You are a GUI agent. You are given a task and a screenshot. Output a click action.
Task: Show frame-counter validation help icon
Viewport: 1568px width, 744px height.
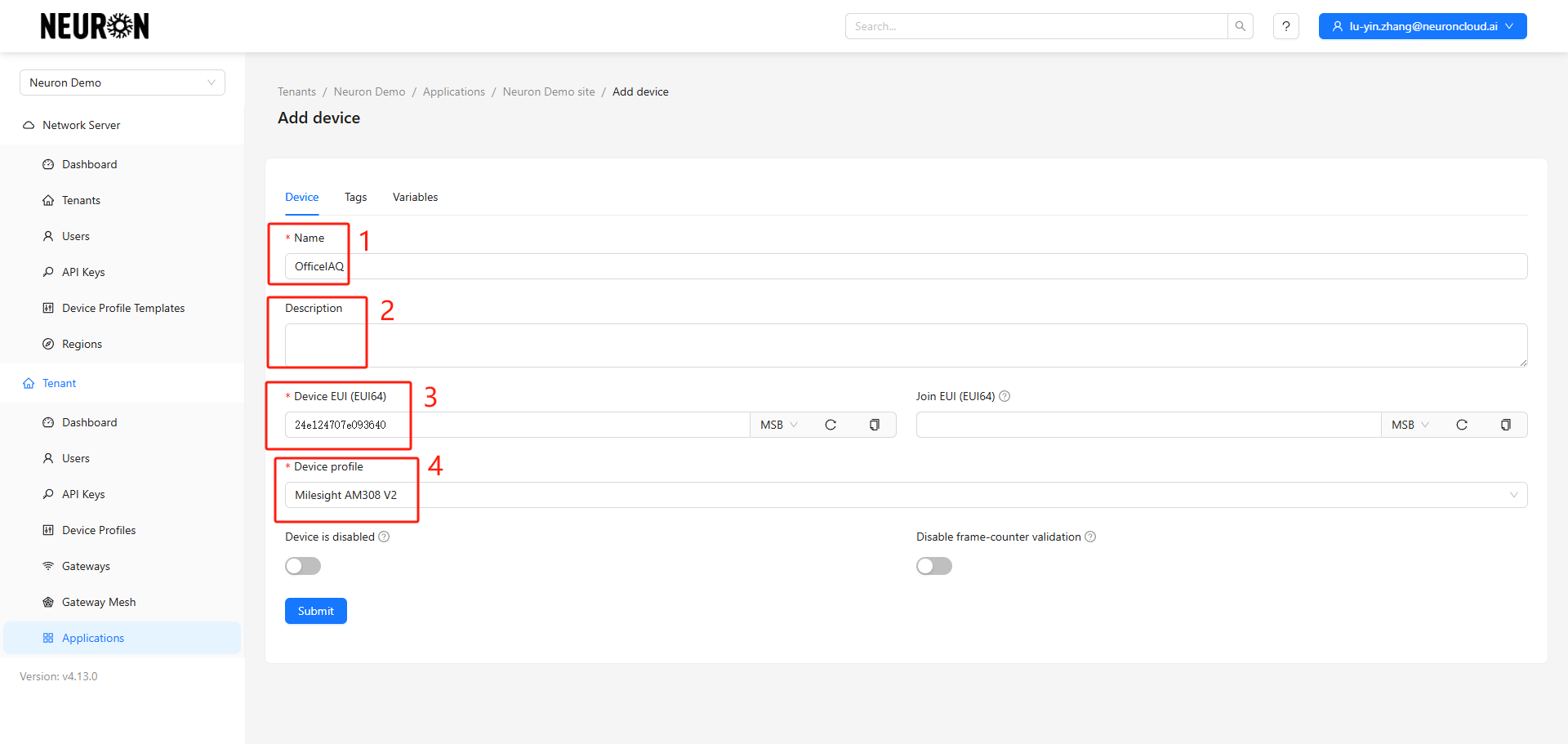pos(1090,537)
